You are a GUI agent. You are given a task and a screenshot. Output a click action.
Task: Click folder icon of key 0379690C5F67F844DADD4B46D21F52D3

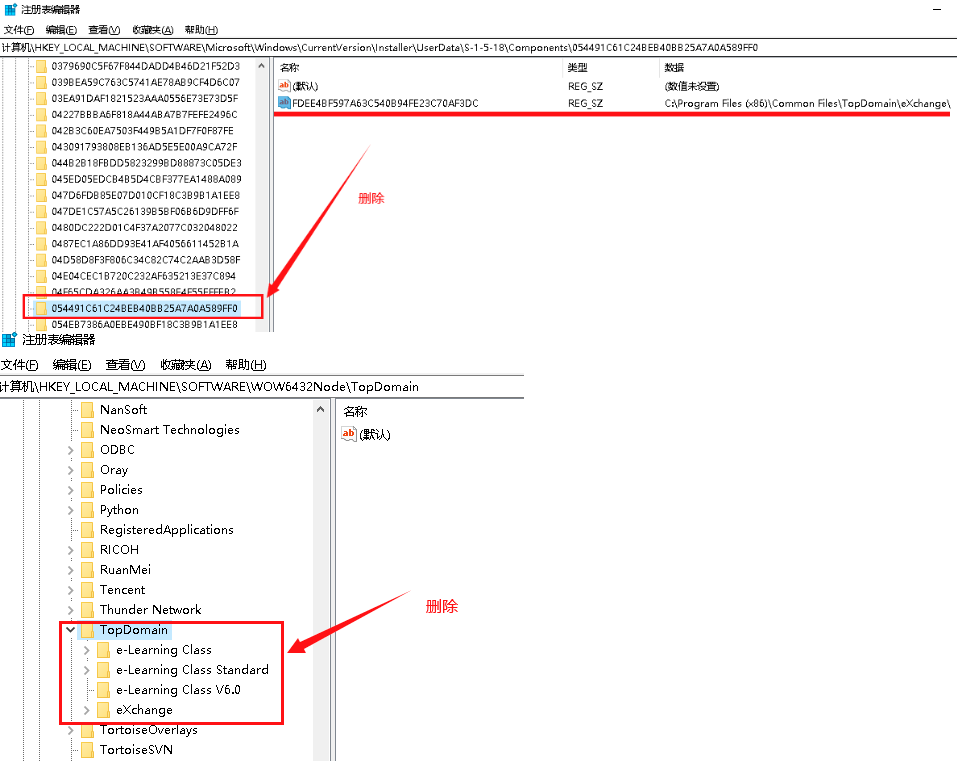41,66
